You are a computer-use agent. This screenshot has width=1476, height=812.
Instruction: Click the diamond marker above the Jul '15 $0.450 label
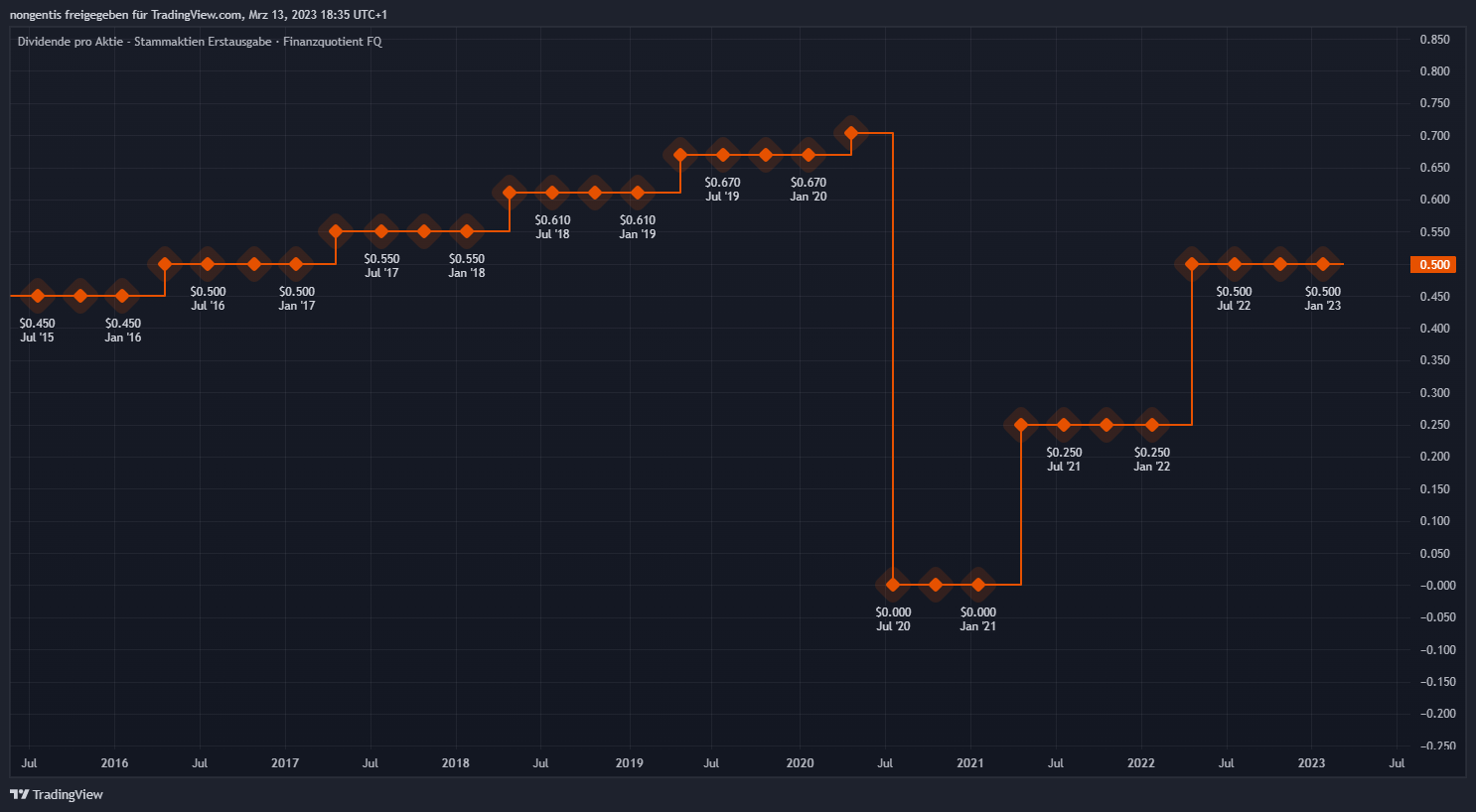click(38, 296)
